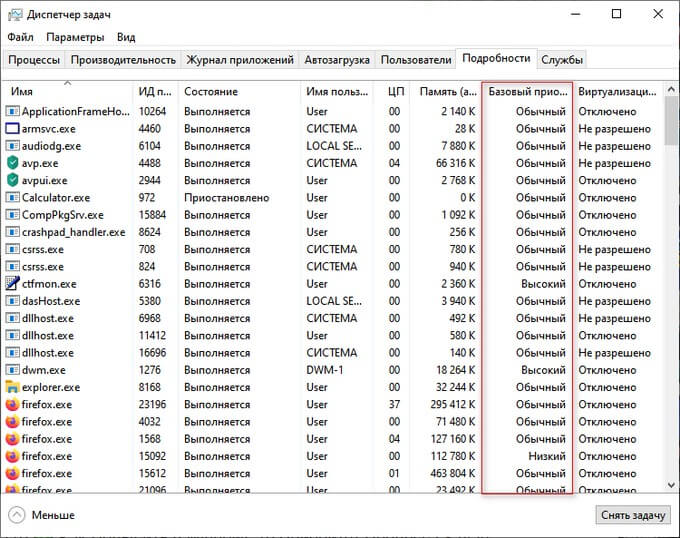Viewport: 680px width, 538px height.
Task: Open the Файл menu
Action: [20, 37]
